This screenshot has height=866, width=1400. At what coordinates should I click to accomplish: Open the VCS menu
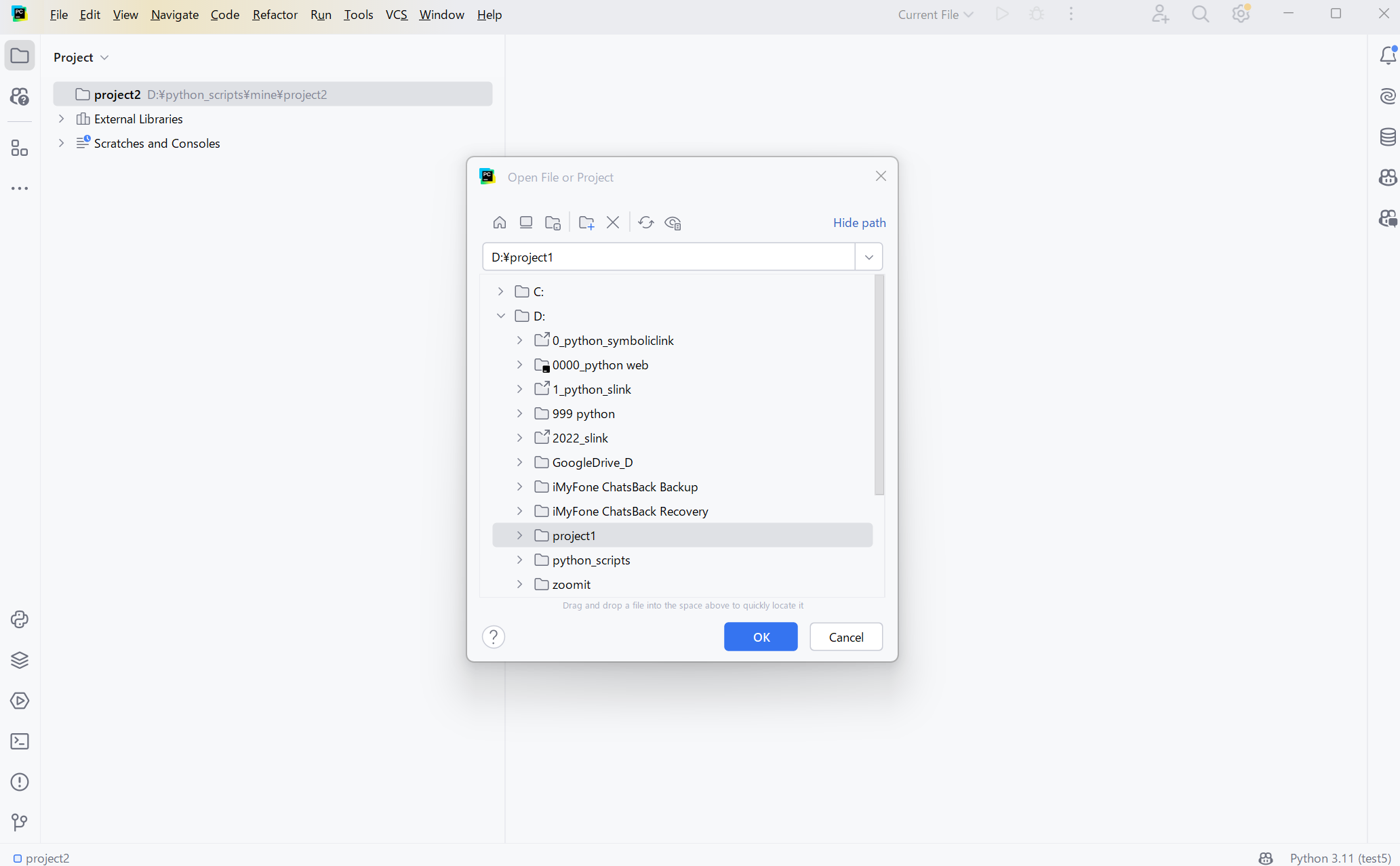click(x=396, y=14)
